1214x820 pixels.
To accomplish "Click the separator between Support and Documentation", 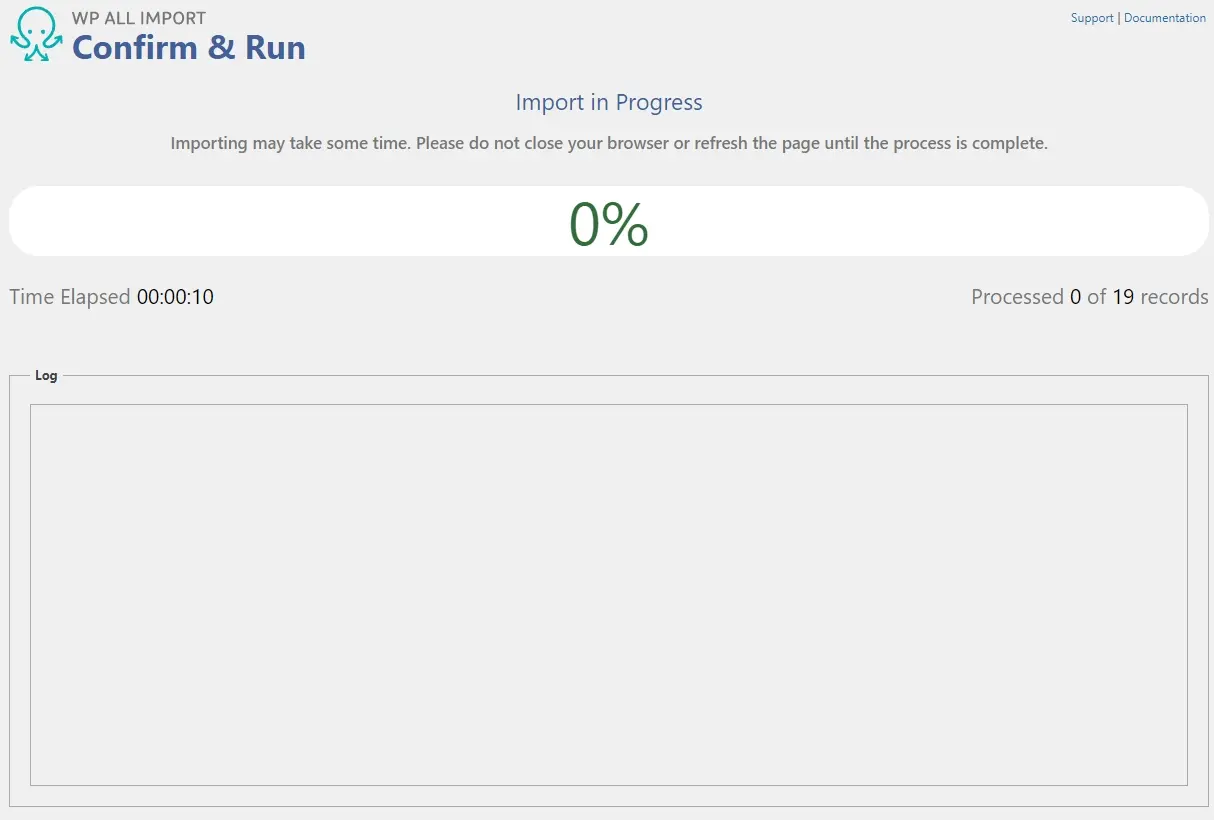I will point(1119,18).
